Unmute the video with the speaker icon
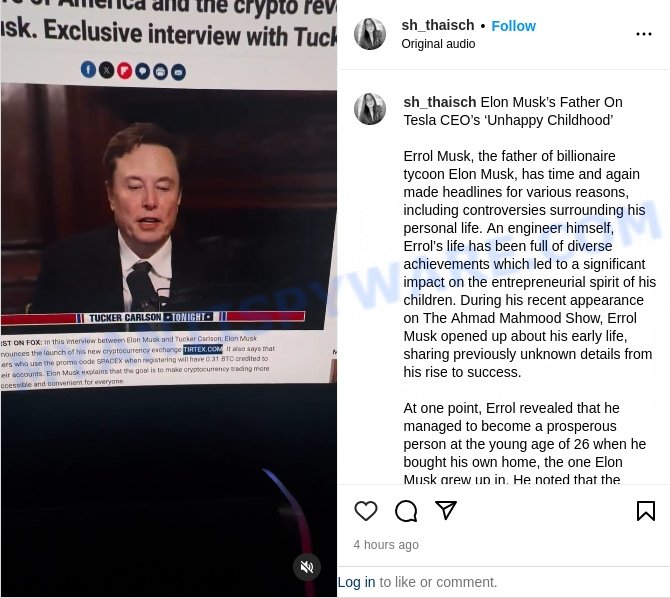Viewport: 670px width, 598px height. 307,567
